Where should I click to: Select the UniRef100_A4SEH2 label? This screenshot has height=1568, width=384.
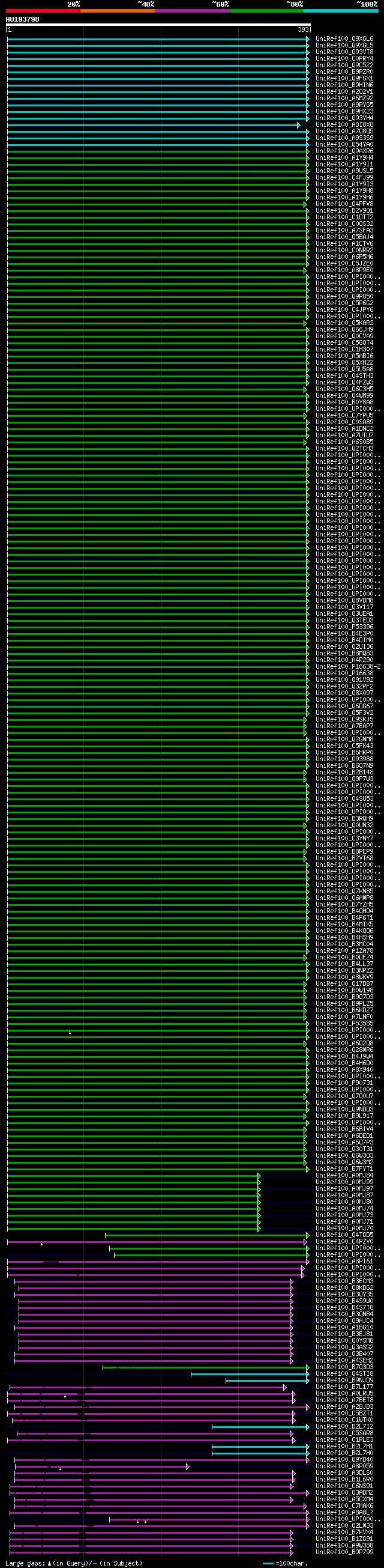pyautogui.click(x=344, y=1360)
